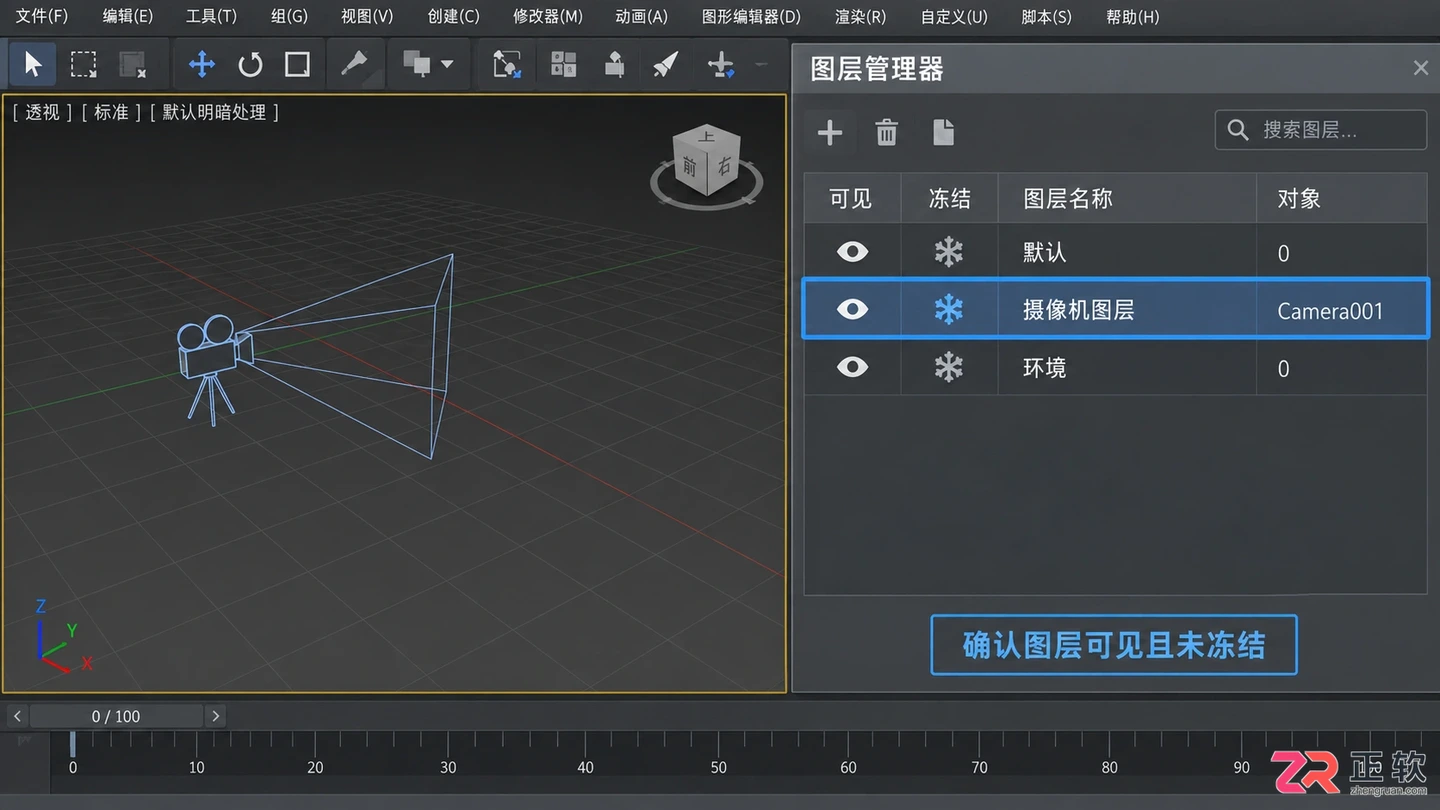Delete layer using trash icon

[887, 132]
